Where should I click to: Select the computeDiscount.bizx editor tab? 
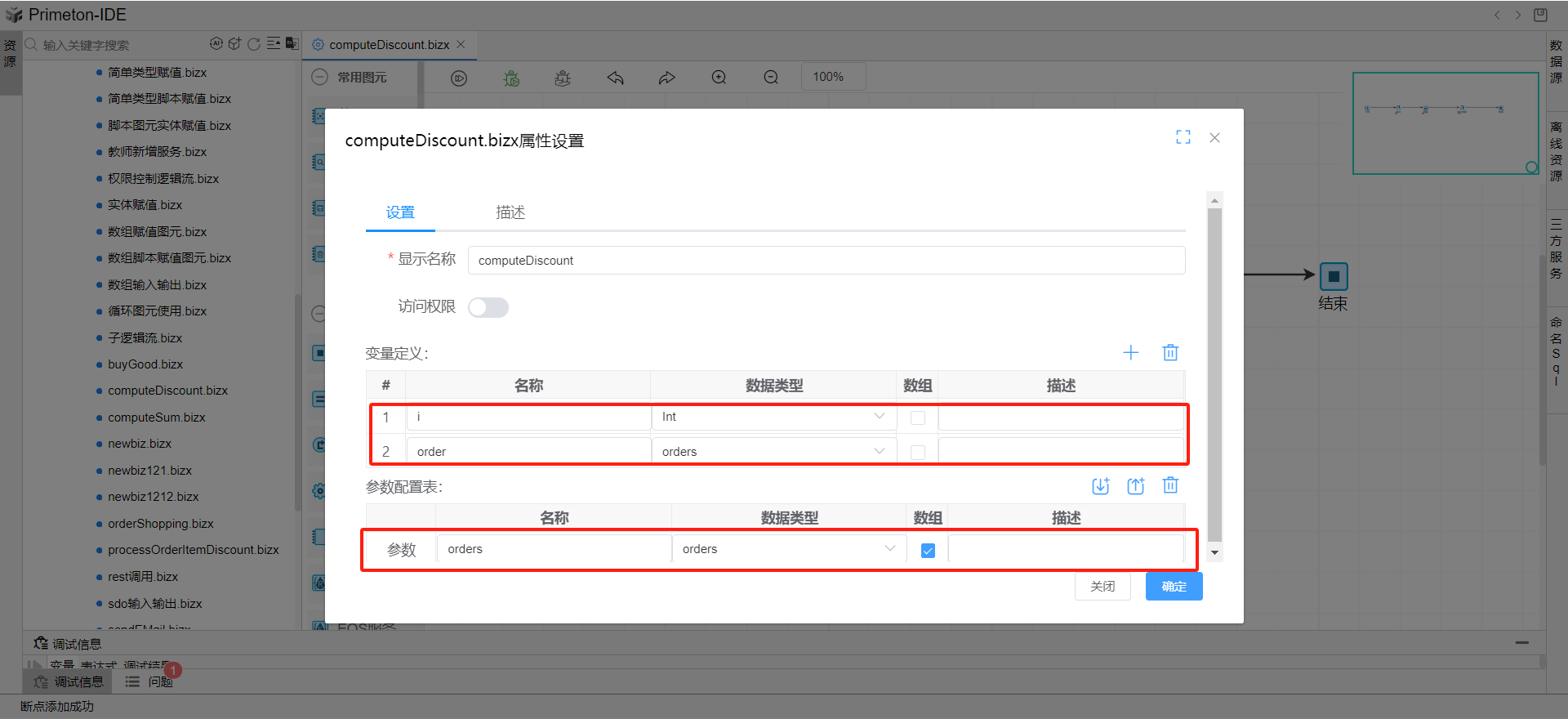coord(389,45)
